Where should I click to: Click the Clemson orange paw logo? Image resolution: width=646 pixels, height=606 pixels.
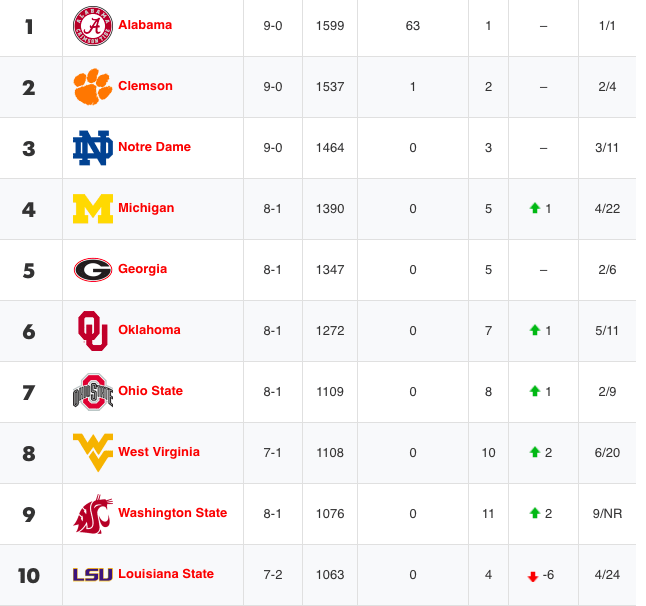coord(93,87)
